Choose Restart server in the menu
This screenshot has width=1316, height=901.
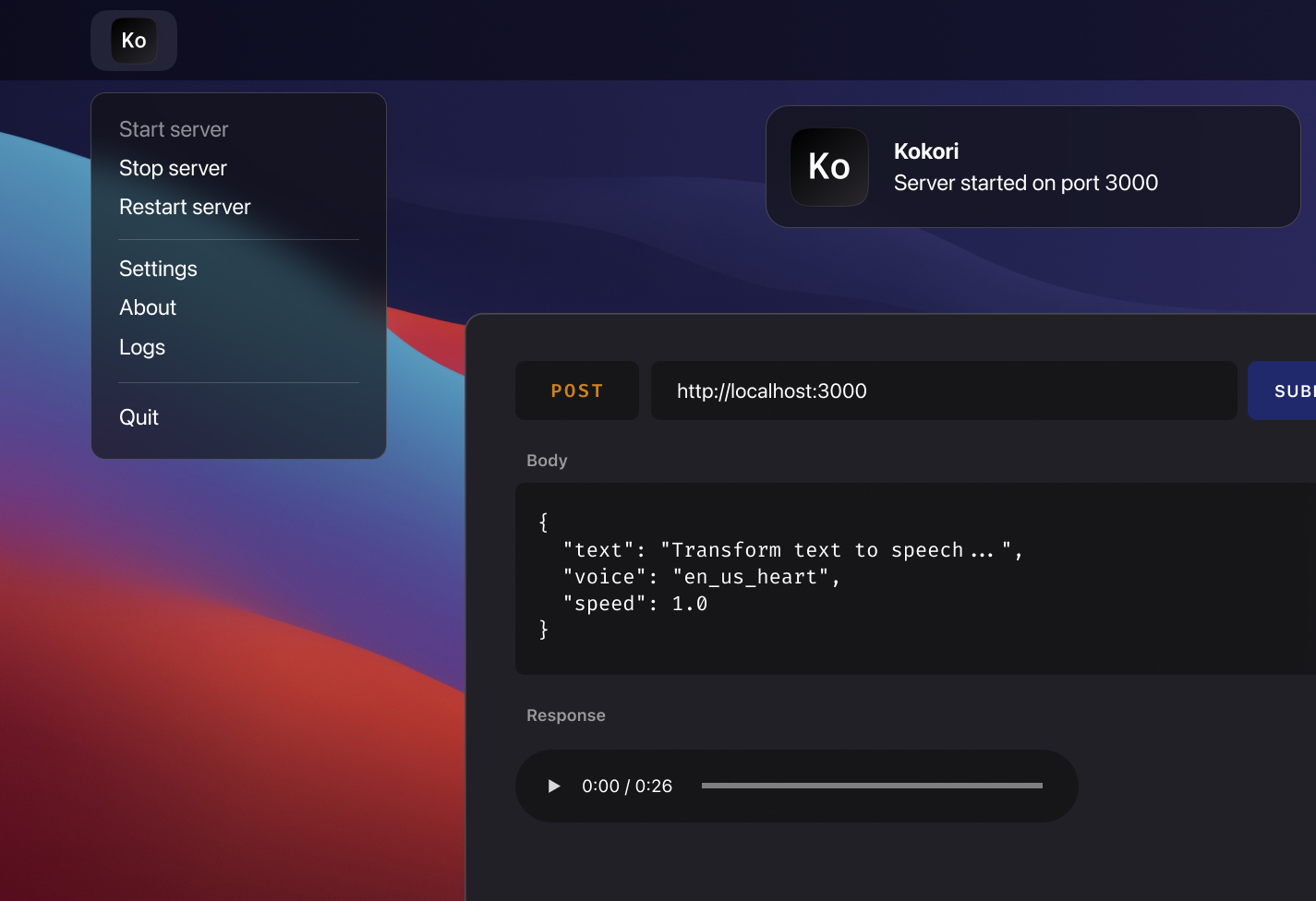pyautogui.click(x=185, y=207)
